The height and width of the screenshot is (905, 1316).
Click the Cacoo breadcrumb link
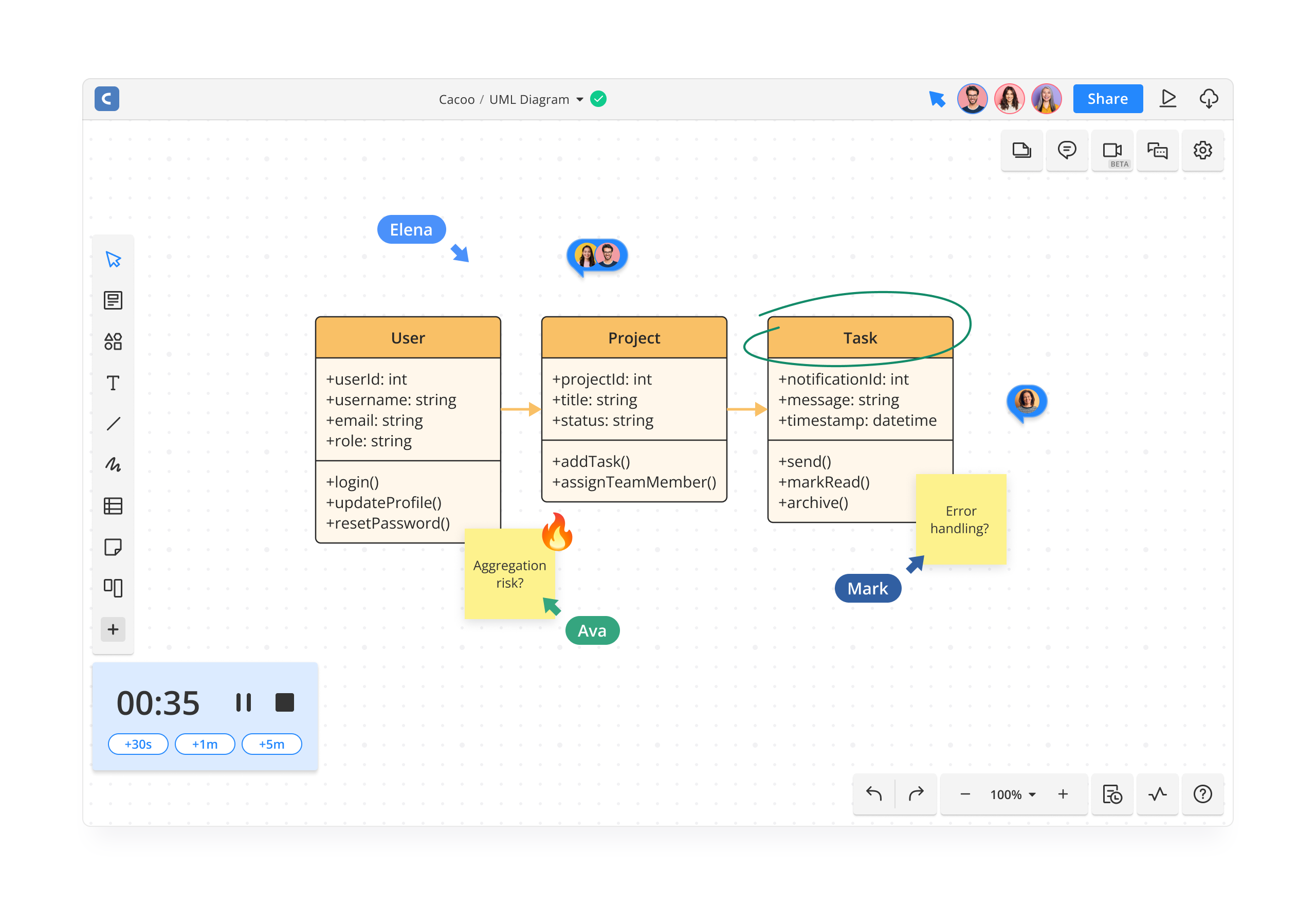[456, 100]
